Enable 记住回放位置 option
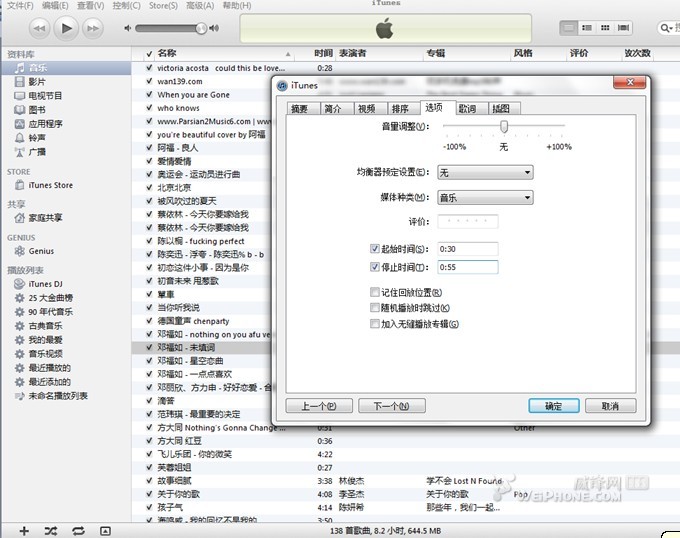680x538 pixels. click(375, 292)
